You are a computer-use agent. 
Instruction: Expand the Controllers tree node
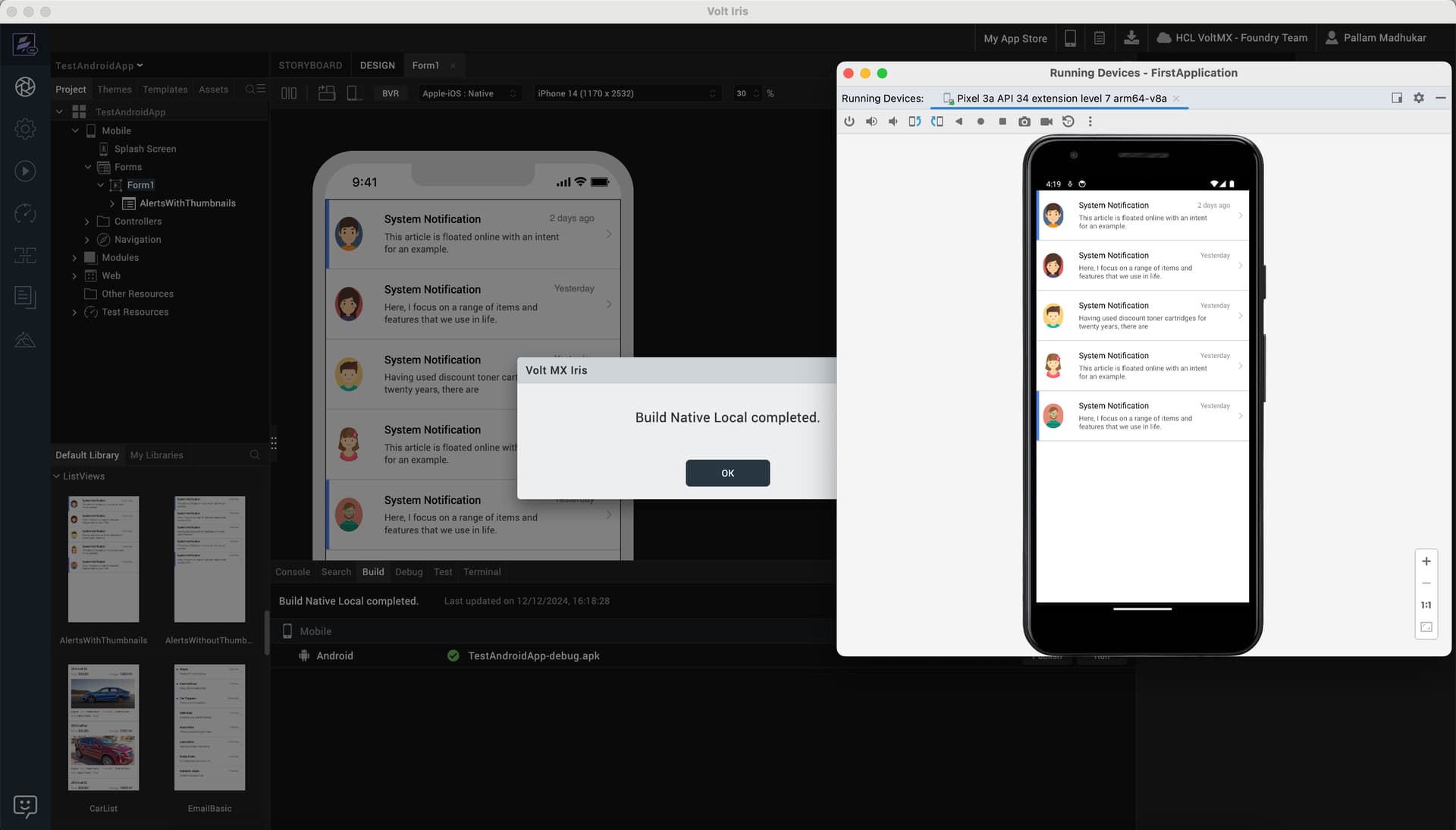[87, 222]
